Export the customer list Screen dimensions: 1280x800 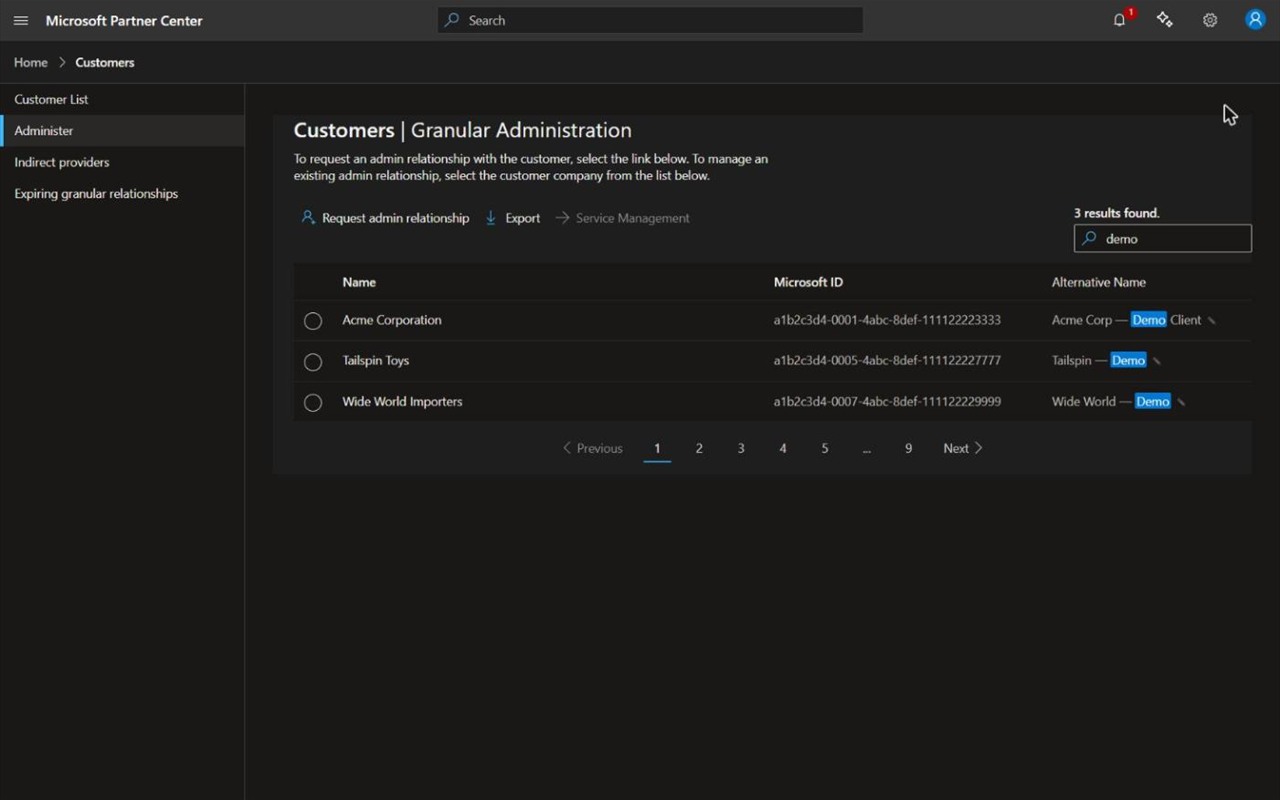(512, 218)
